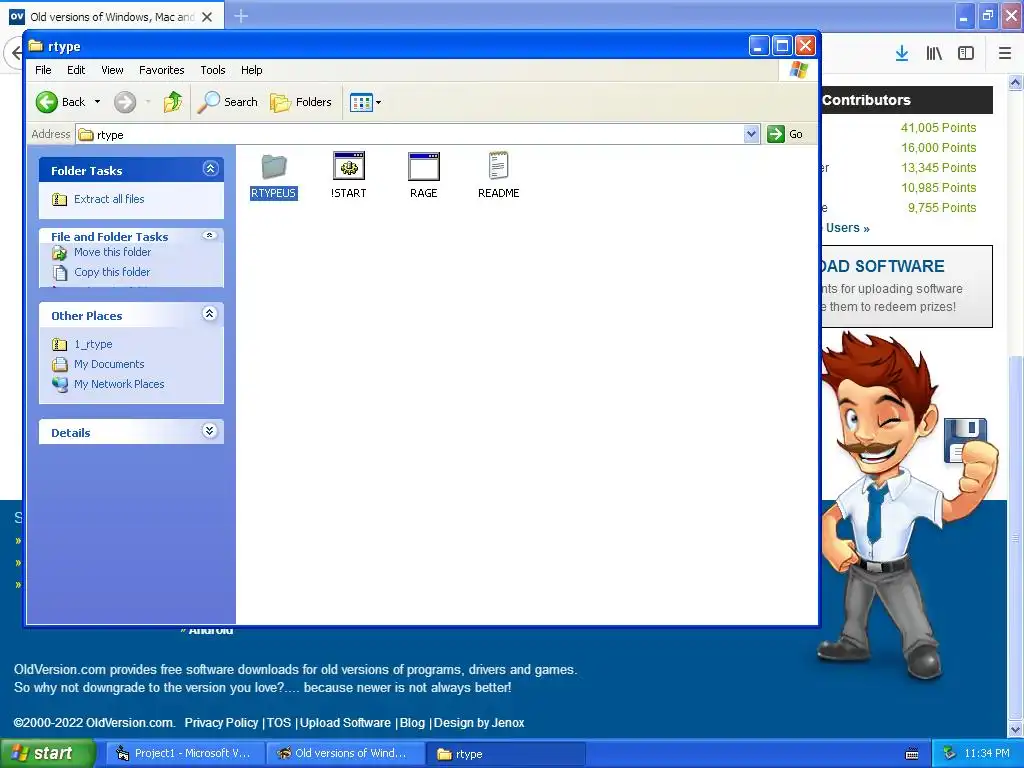Screen dimensions: 1024x768
Task: Open the Views button menu
Action: pos(365,102)
